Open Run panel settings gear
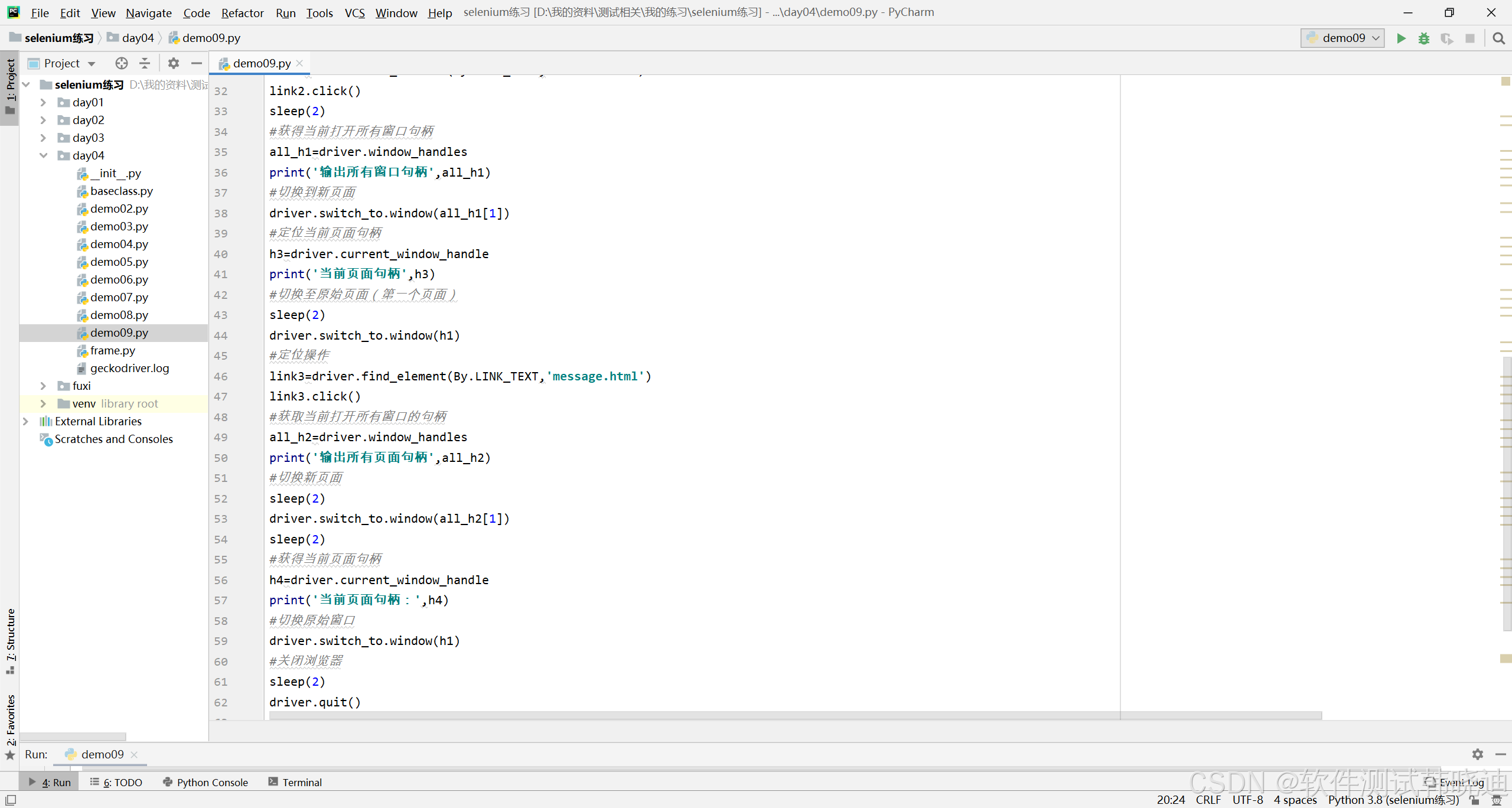This screenshot has height=808, width=1512. (x=1477, y=754)
